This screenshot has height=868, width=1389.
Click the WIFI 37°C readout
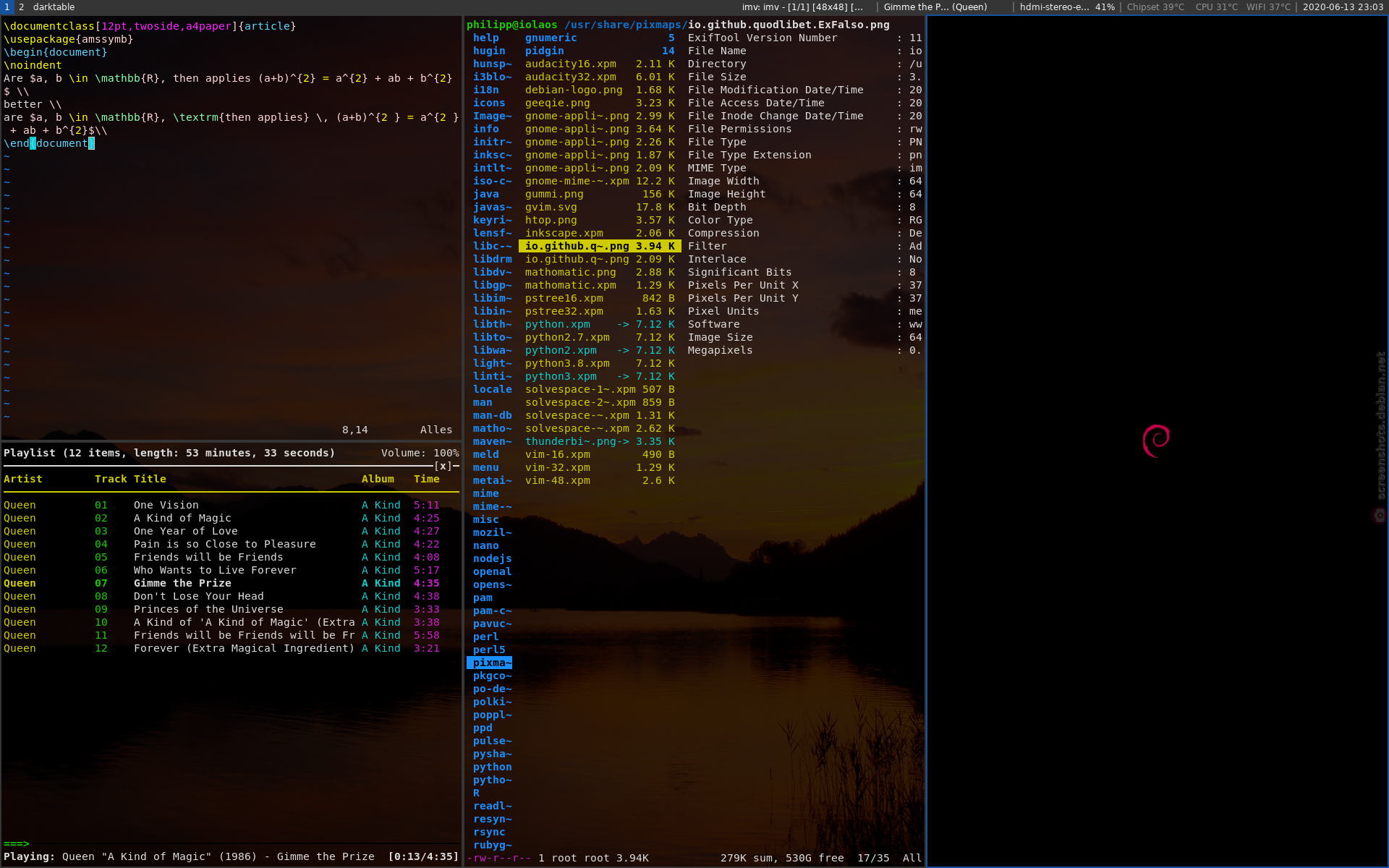click(1268, 7)
